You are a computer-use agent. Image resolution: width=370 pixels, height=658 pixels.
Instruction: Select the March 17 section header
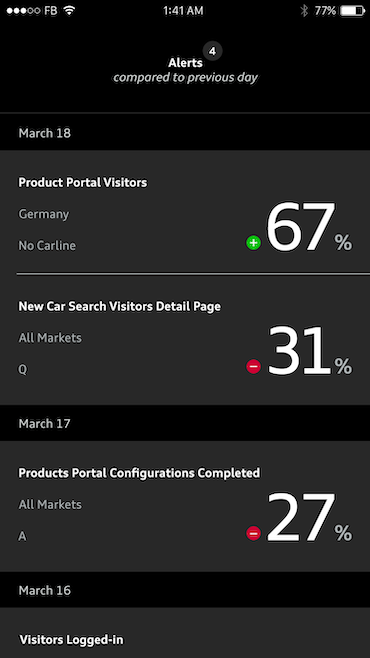coord(185,423)
